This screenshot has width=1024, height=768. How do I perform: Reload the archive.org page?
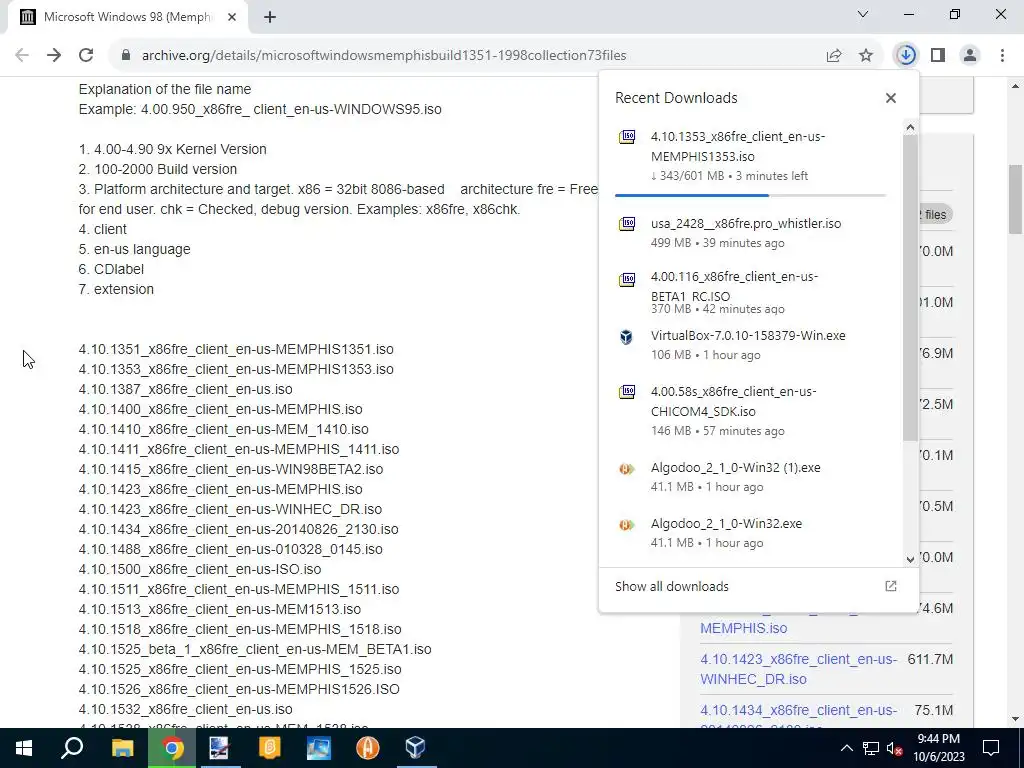(86, 56)
